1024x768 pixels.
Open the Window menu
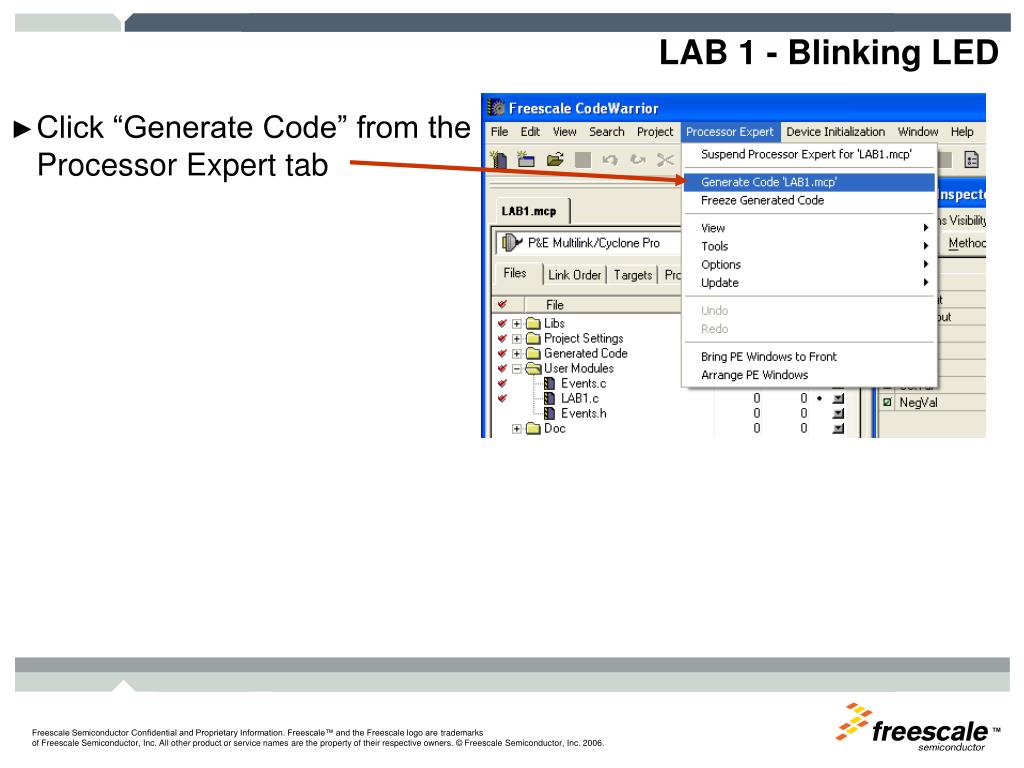point(918,132)
